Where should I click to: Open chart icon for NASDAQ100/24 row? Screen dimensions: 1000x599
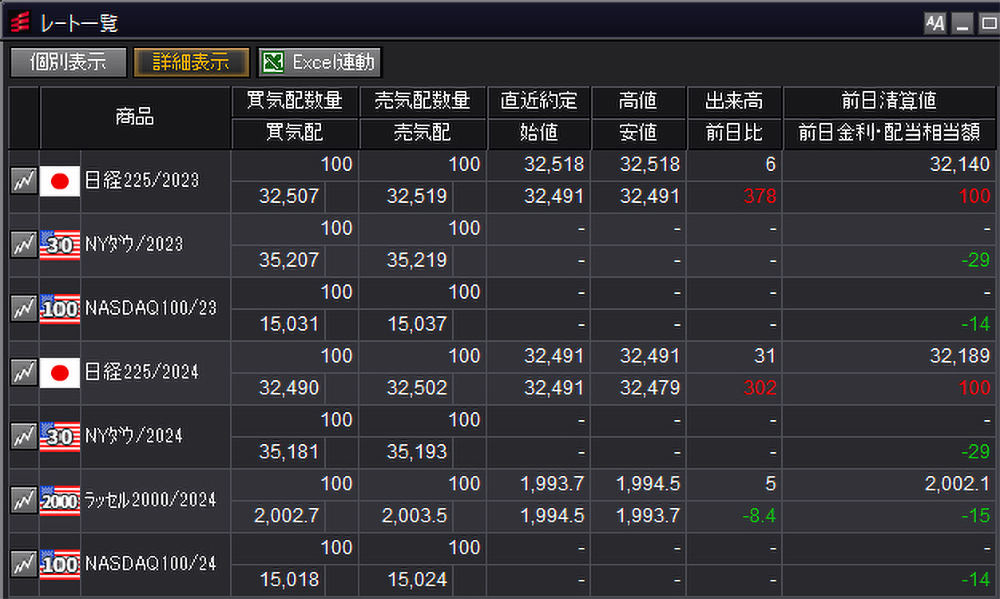[x=24, y=564]
